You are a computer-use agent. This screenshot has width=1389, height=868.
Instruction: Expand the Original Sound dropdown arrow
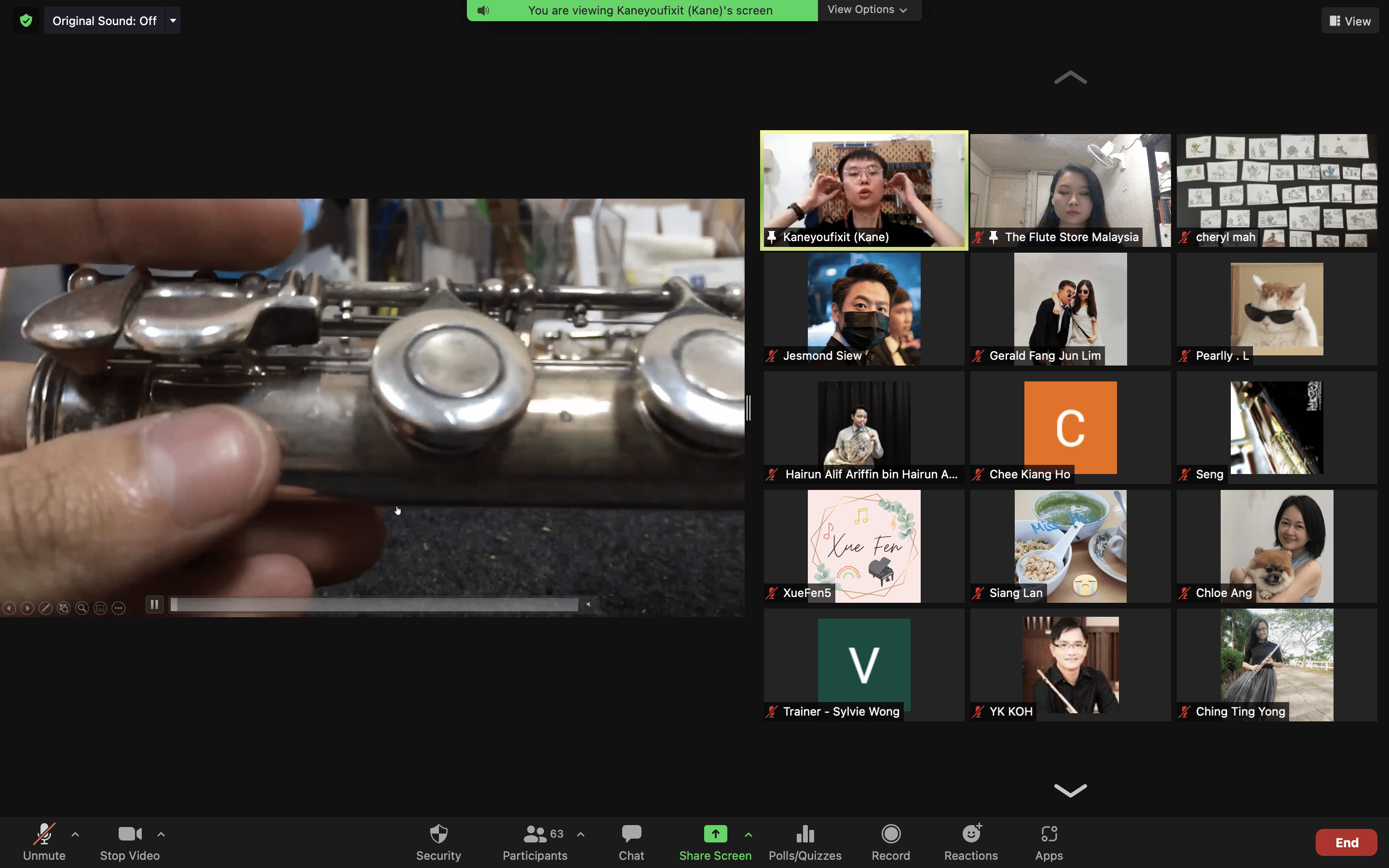tap(173, 21)
